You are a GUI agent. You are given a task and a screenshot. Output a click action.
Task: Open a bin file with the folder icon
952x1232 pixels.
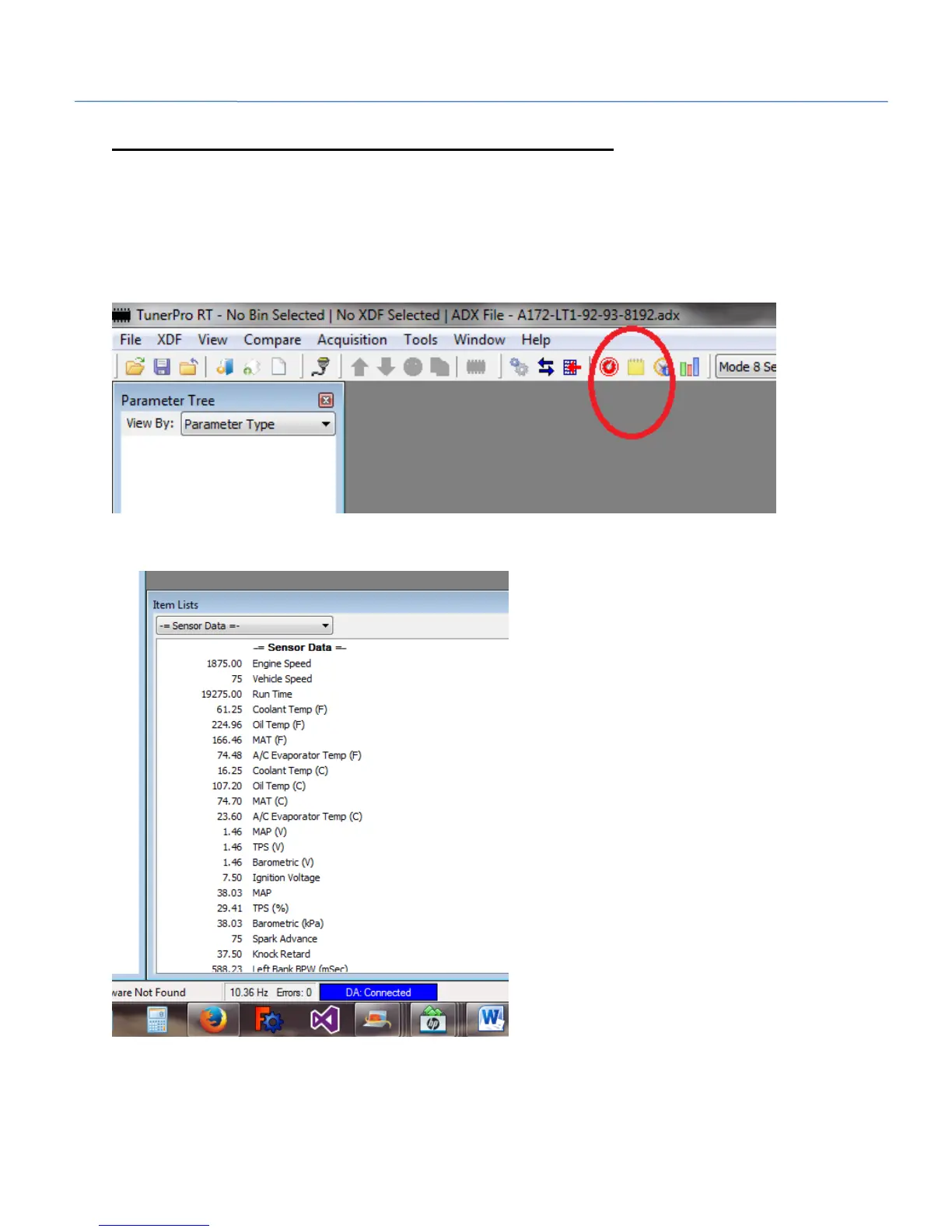135,367
